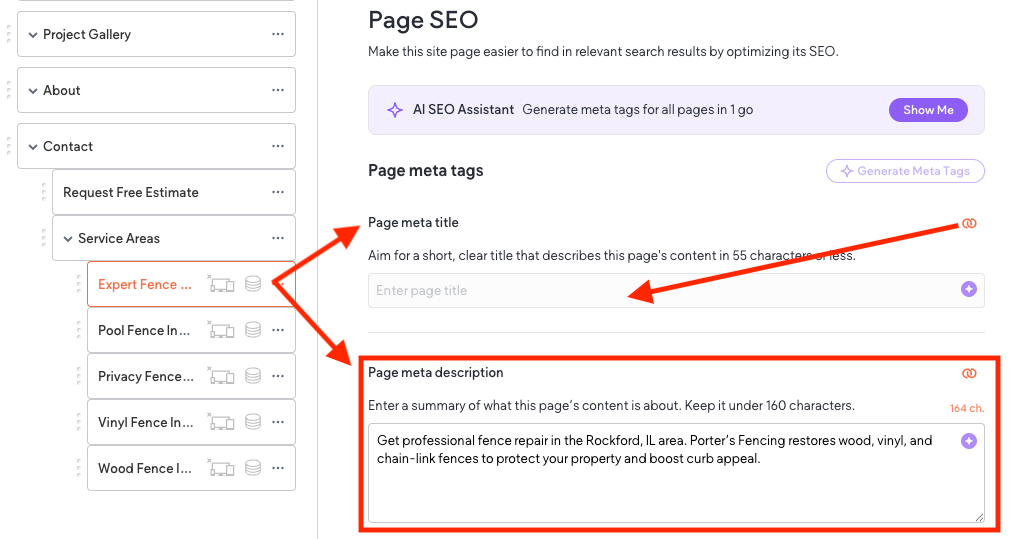Select the Wood Fence page in sidebar
This screenshot has height=539, width=1027.
pos(144,469)
